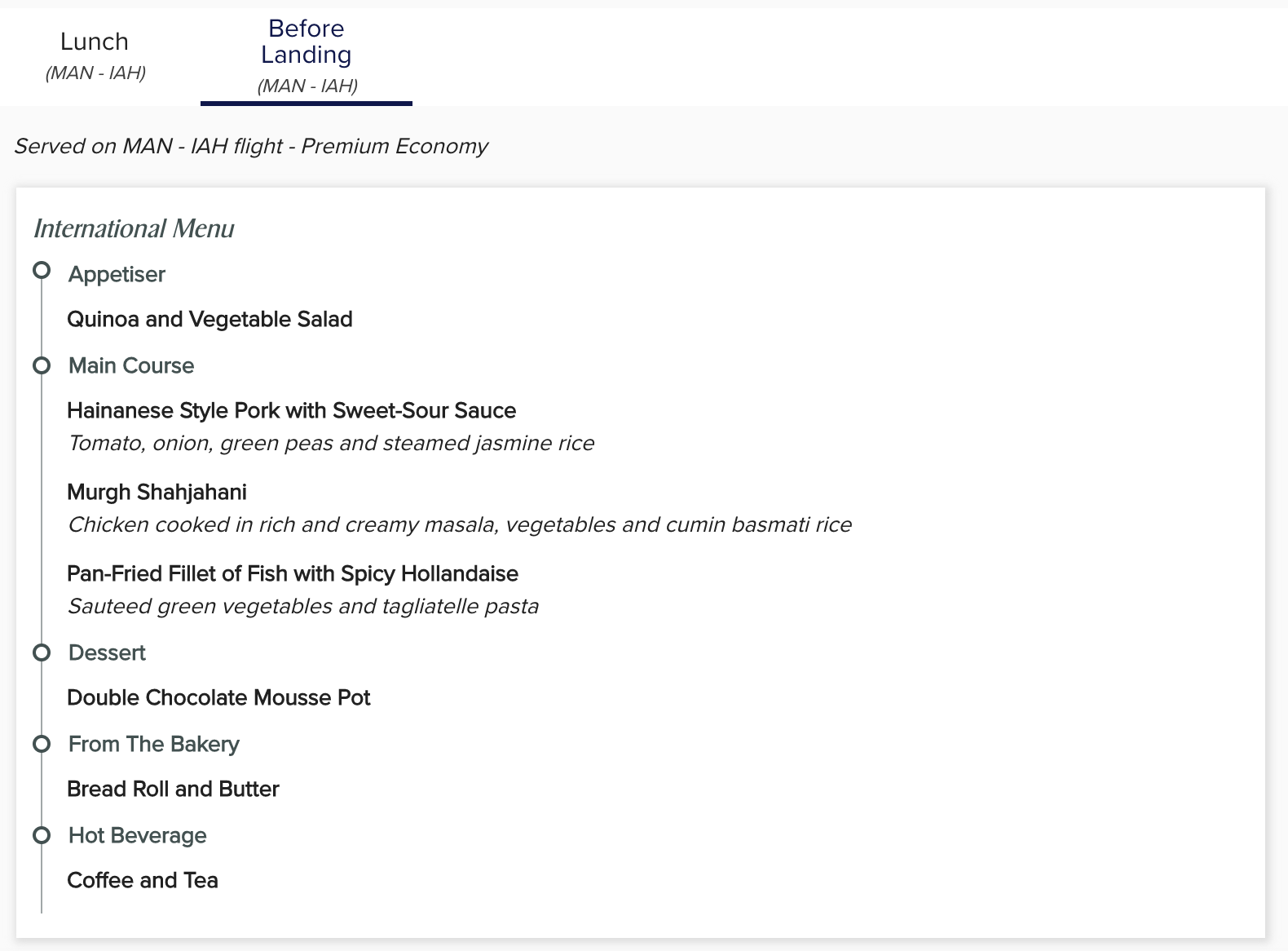Click the Hot Beverage circle marker
1288x951 pixels.
click(42, 835)
